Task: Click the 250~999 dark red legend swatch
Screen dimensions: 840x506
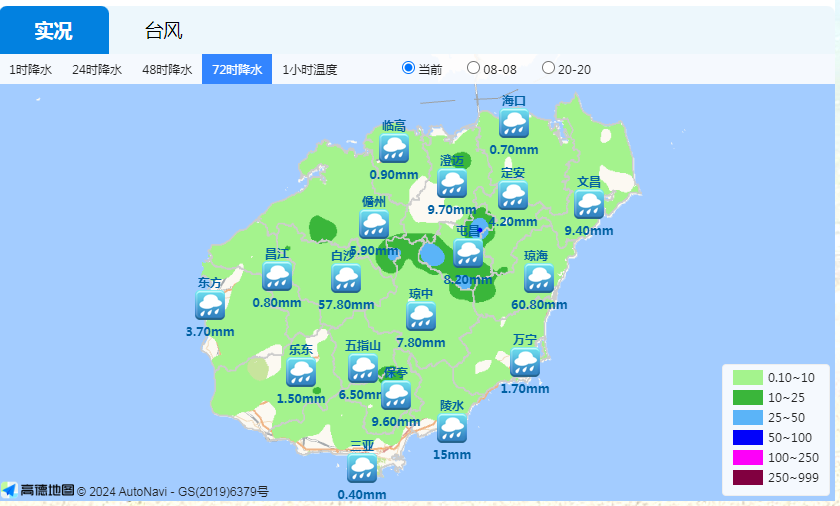Action: click(x=748, y=478)
